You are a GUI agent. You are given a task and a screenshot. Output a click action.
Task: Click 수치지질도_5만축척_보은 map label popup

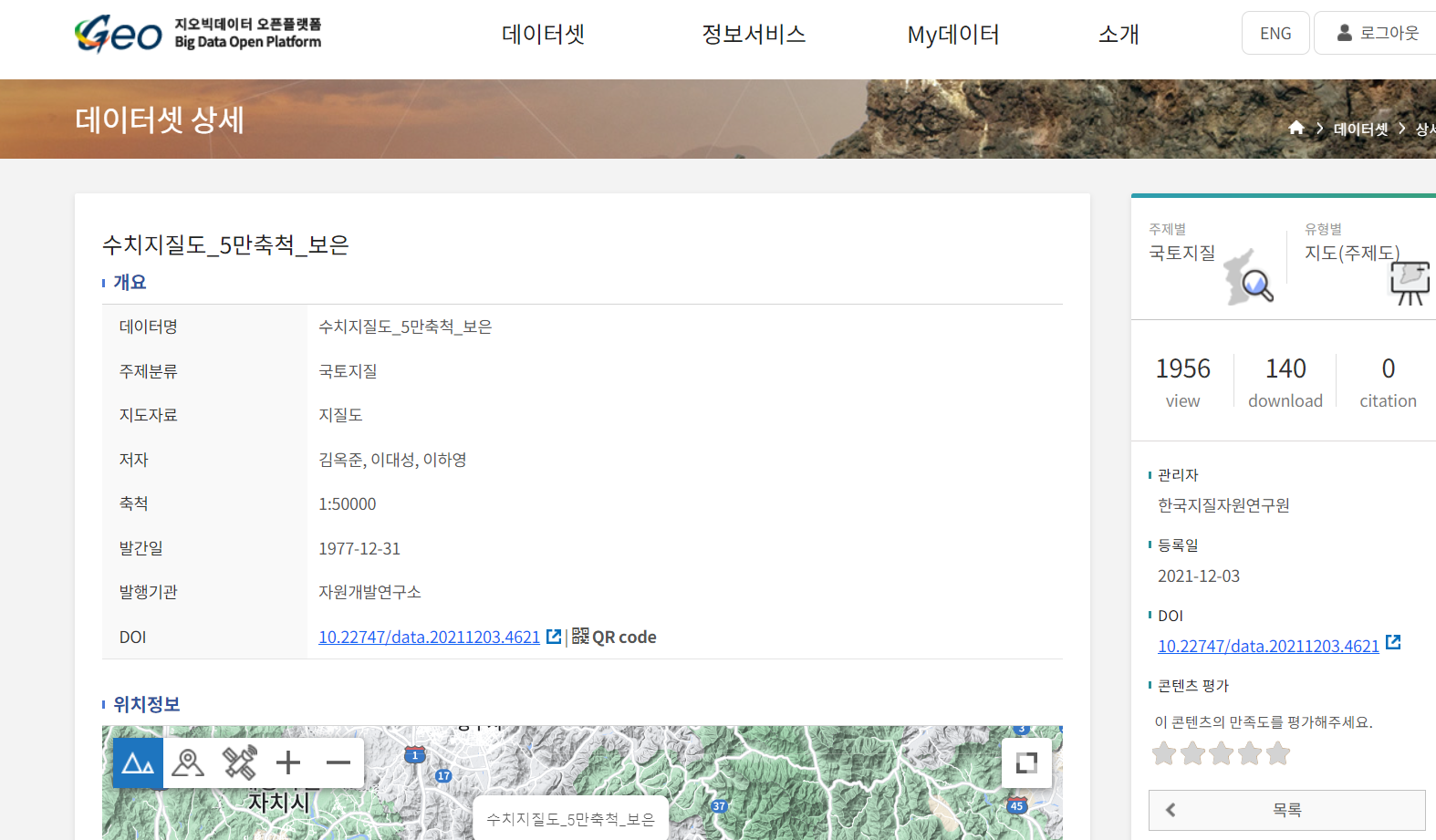click(570, 819)
